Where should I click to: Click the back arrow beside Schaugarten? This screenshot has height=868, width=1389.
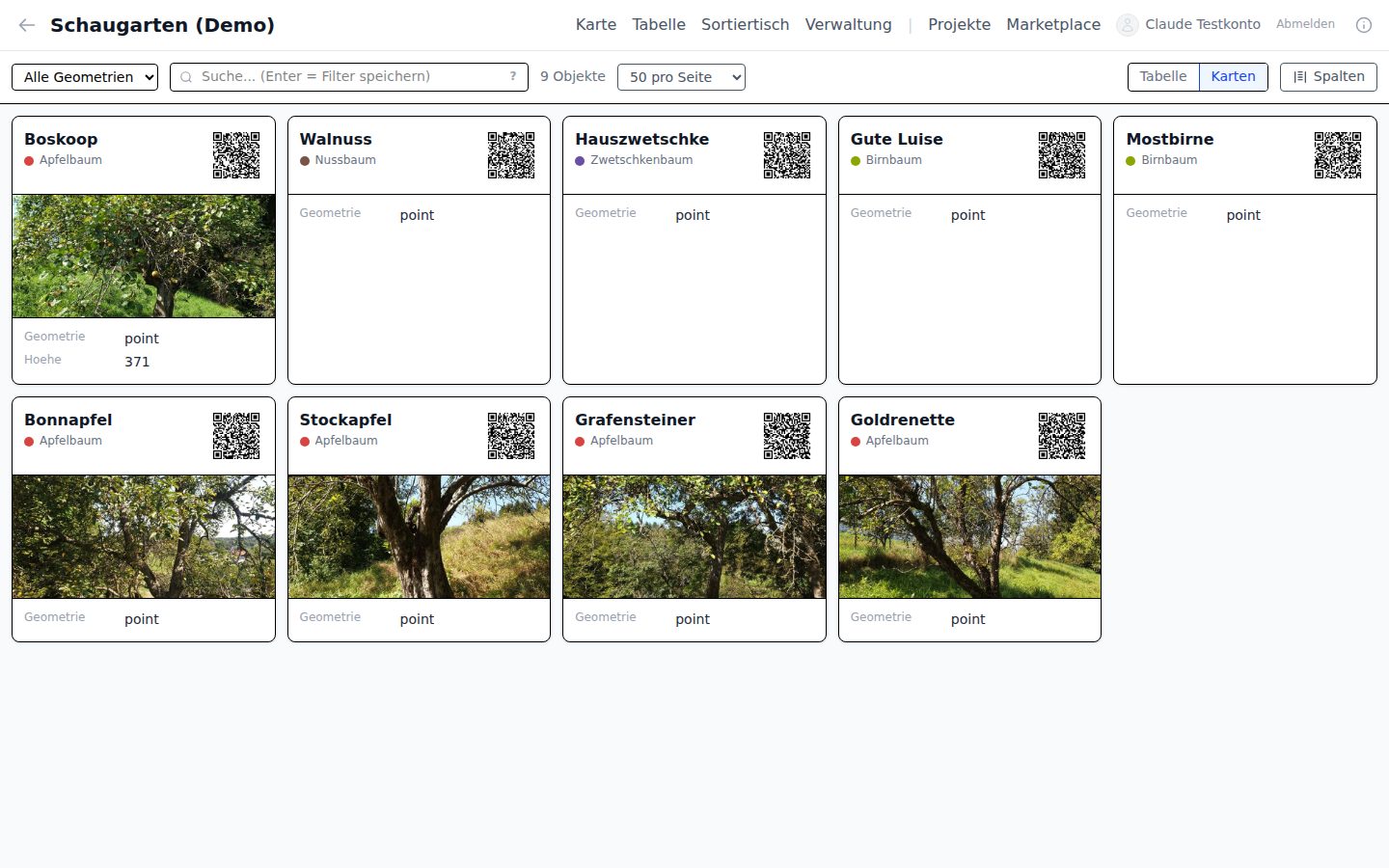tap(27, 25)
